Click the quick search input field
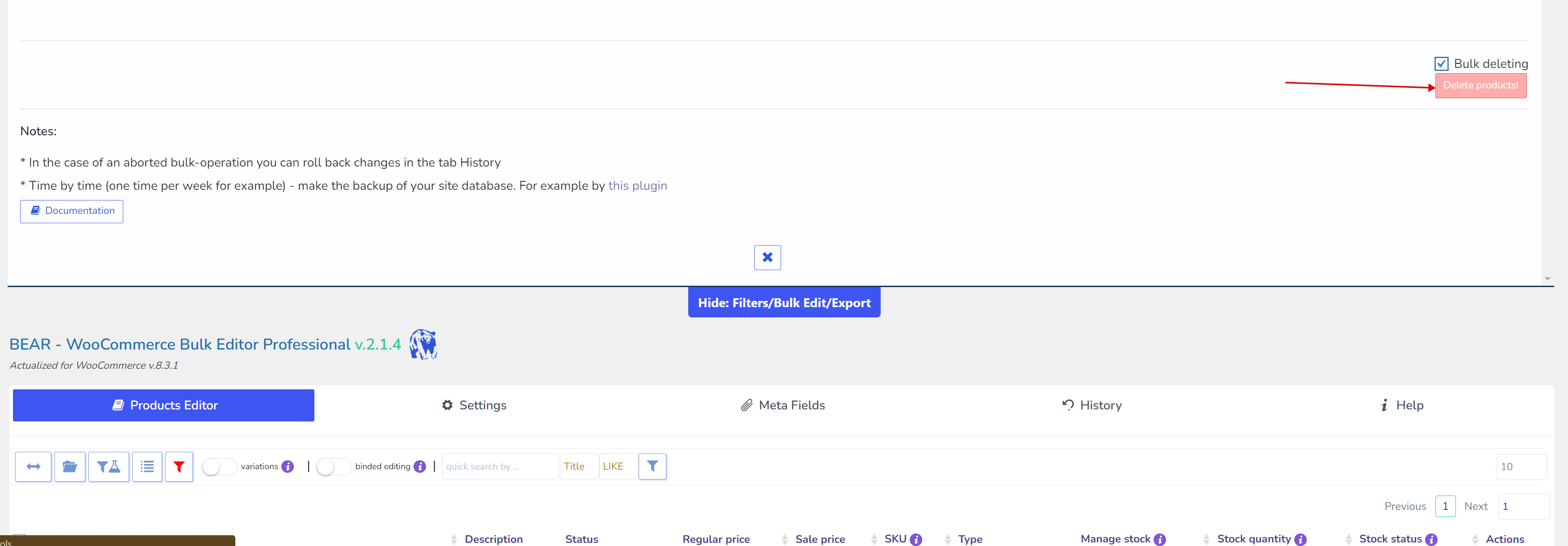 point(500,466)
